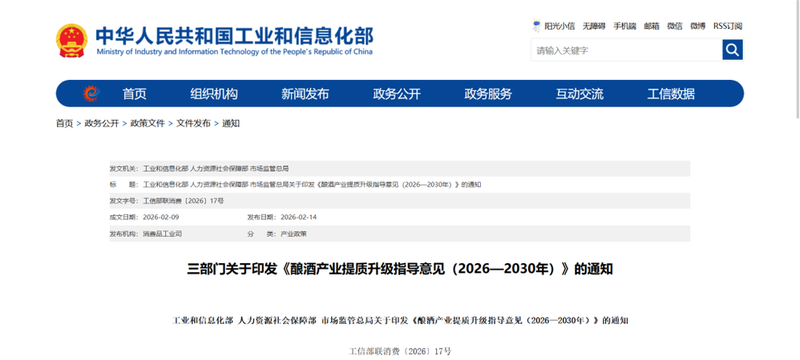This screenshot has height=360, width=800.
Task: Click 通知 in the breadcrumb
Action: coord(231,123)
